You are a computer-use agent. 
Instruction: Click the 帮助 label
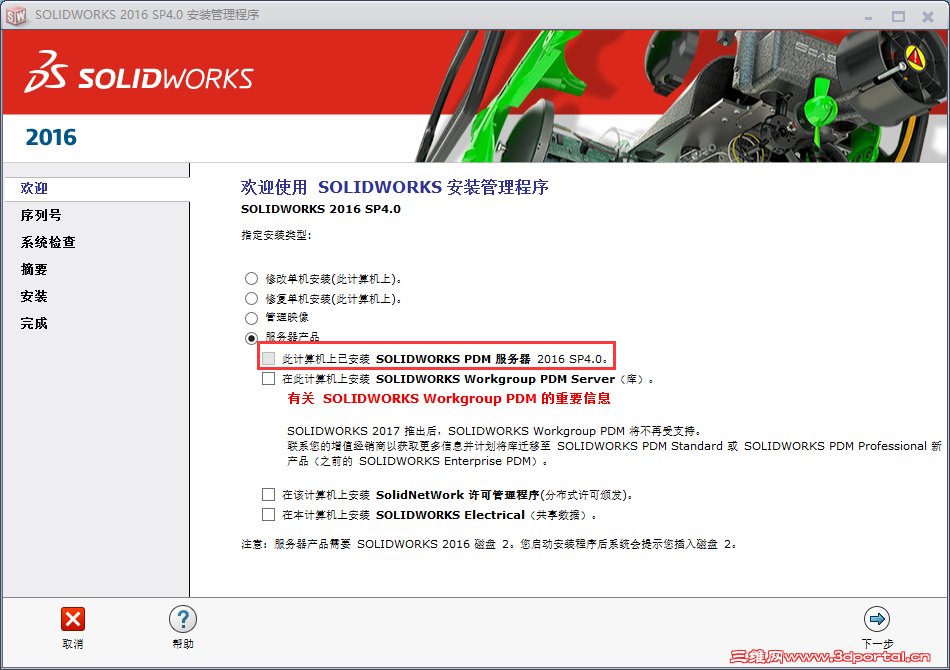tap(183, 644)
